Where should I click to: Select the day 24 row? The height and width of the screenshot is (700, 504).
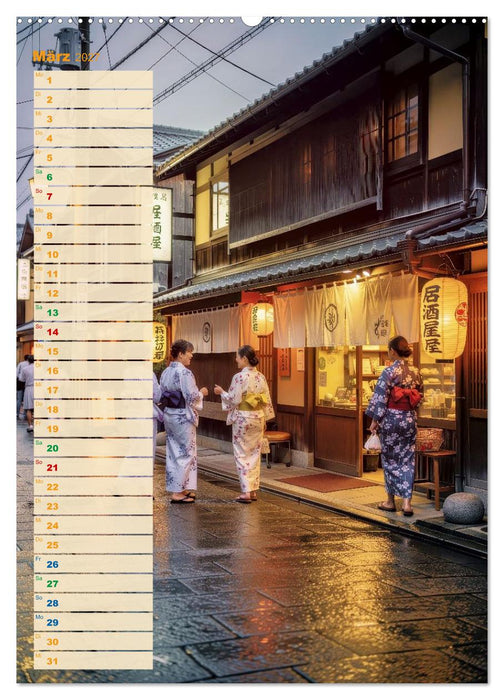[93, 525]
